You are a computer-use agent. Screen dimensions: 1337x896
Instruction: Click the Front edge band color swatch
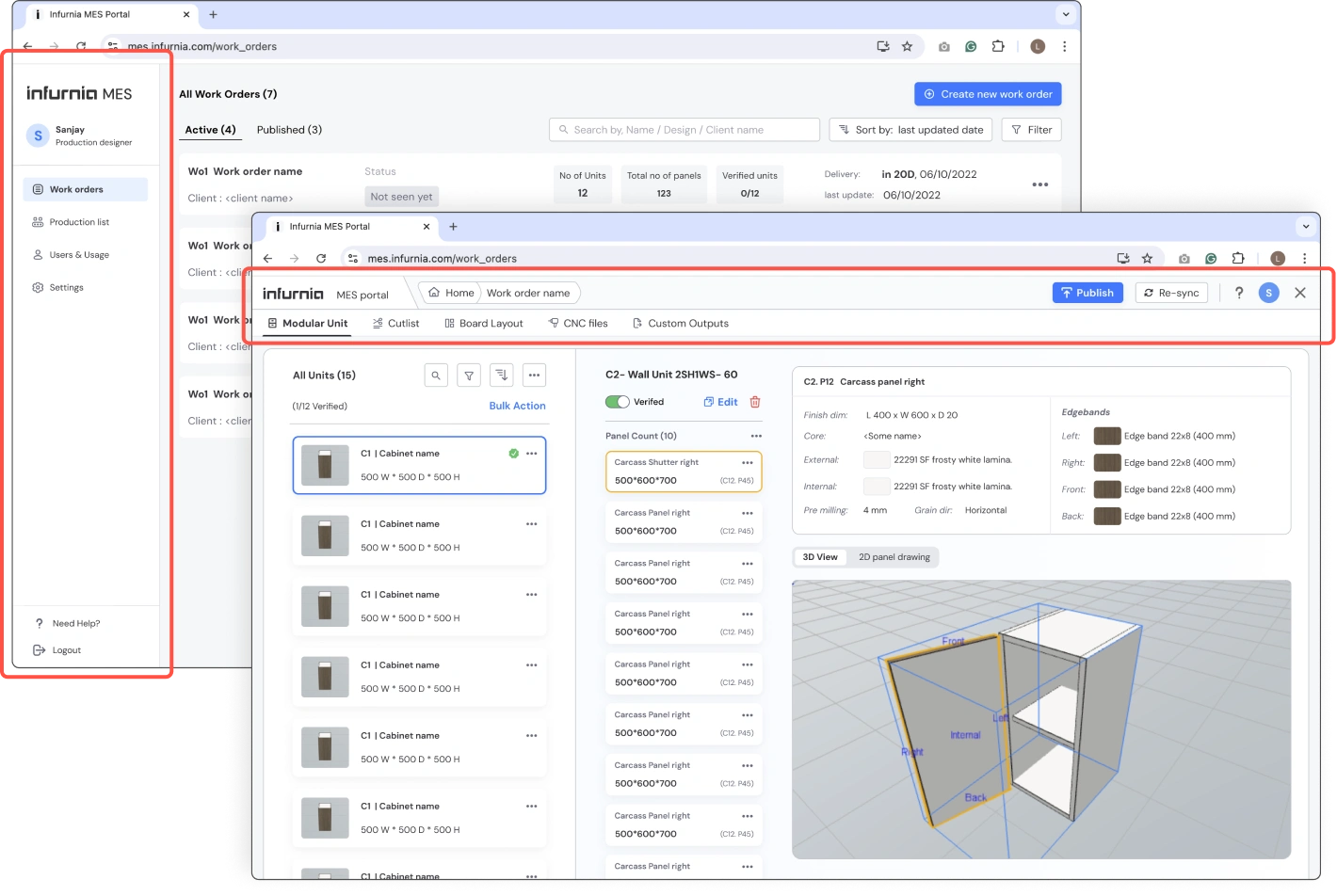[x=1107, y=489]
